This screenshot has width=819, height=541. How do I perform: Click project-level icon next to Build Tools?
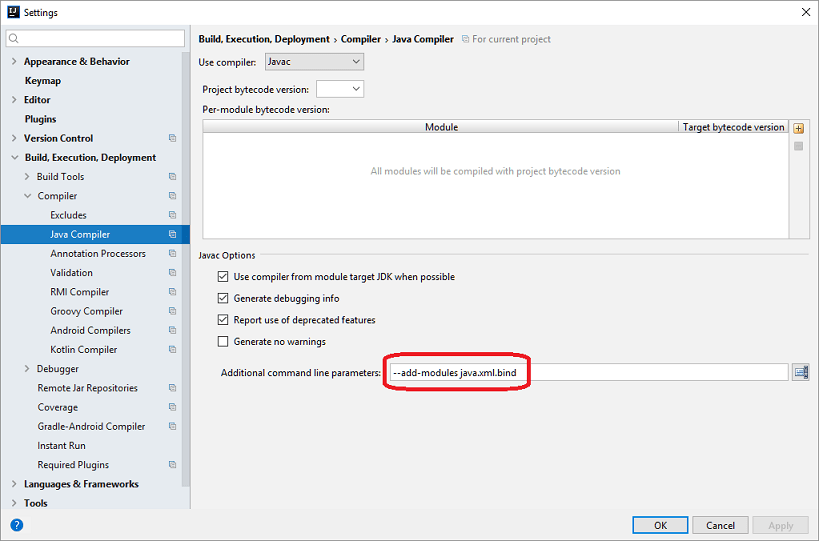tap(172, 177)
